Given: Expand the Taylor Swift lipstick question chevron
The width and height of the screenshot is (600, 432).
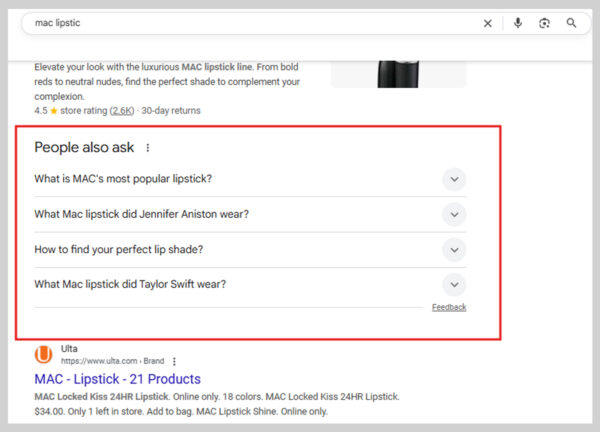Looking at the screenshot, I should tap(454, 285).
